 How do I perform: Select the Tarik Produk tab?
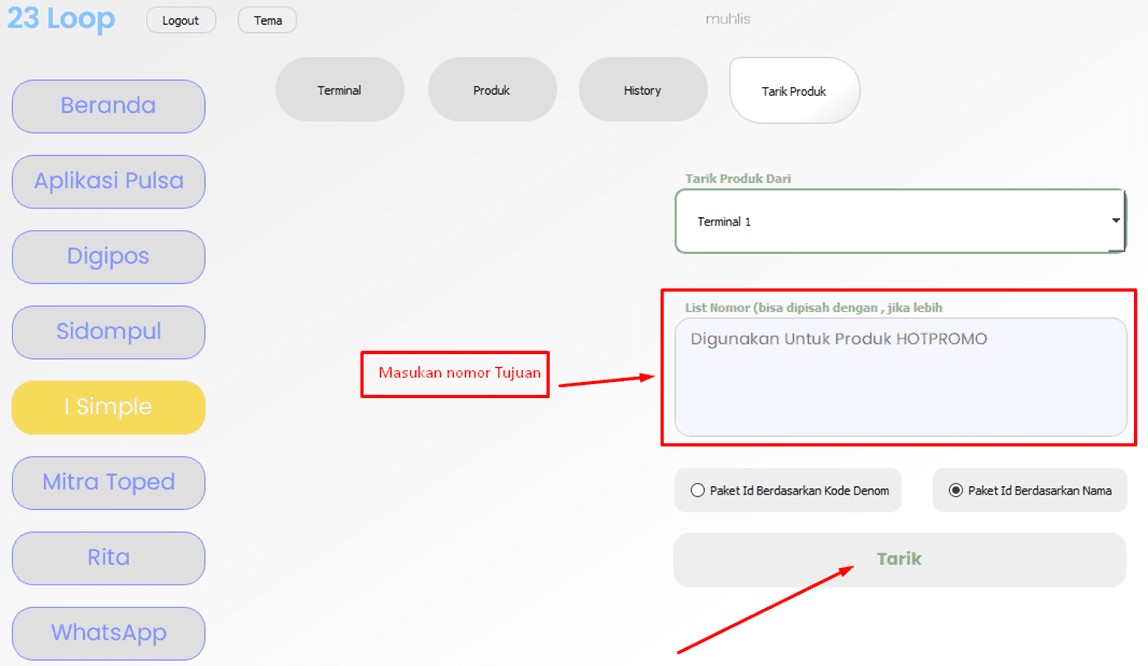click(794, 91)
